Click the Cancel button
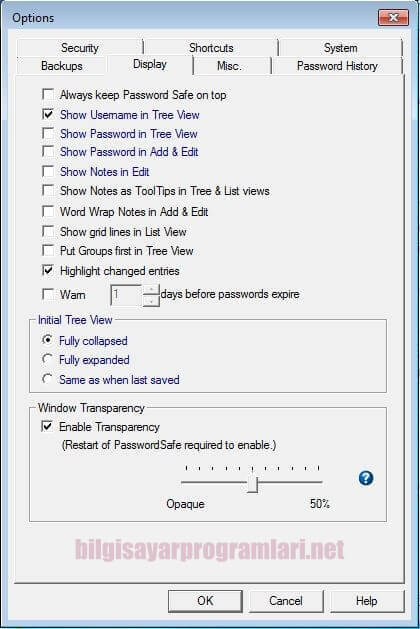This screenshot has width=420, height=629. click(x=286, y=601)
